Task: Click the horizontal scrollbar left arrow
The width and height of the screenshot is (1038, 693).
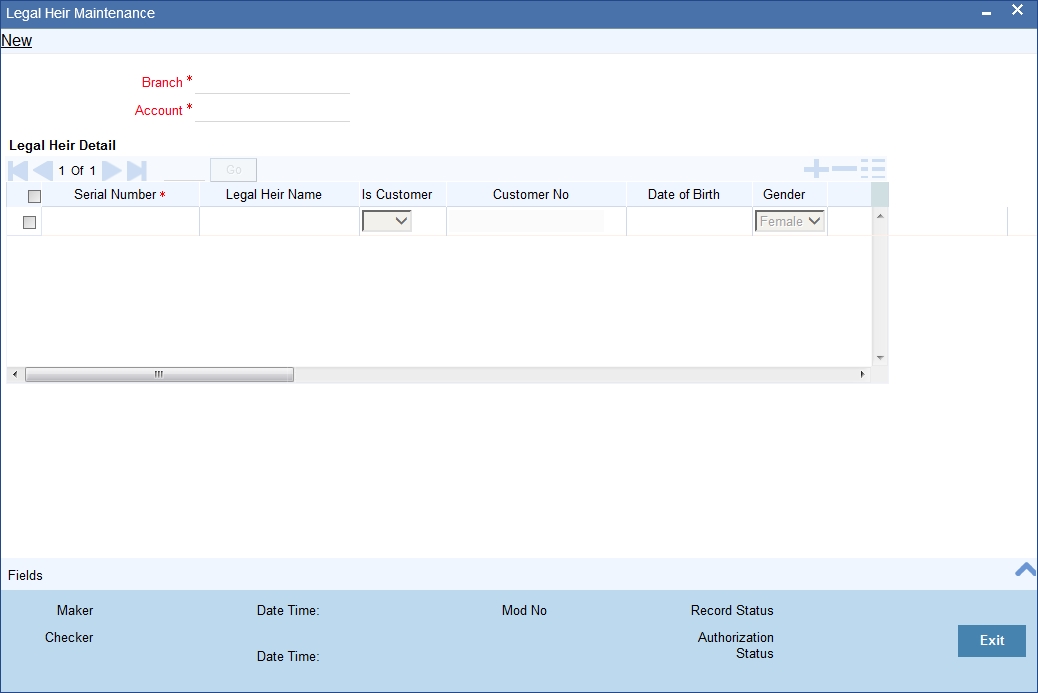Action: 15,375
